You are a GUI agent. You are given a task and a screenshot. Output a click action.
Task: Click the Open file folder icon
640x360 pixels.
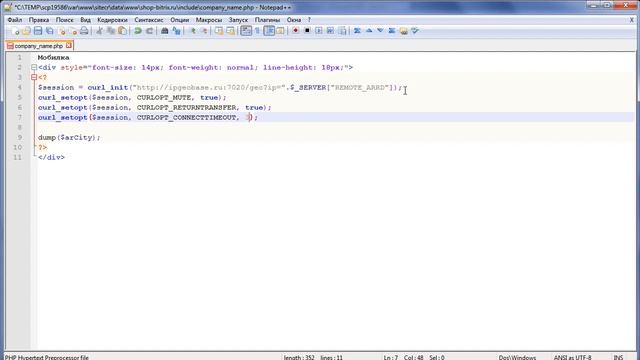pos(26,31)
